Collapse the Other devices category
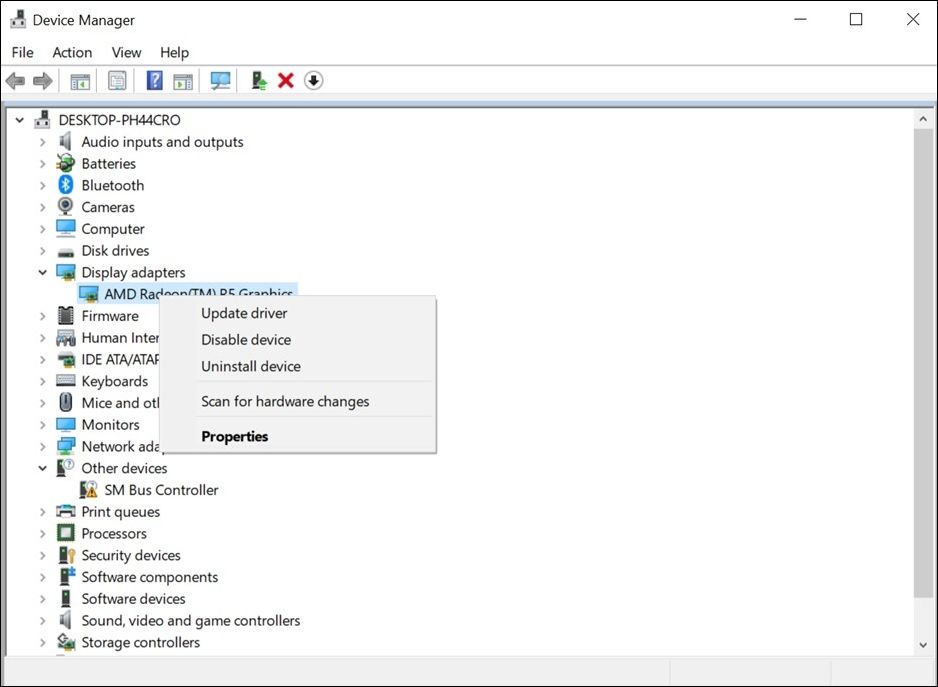Viewport: 938px width, 687px height. coord(43,468)
